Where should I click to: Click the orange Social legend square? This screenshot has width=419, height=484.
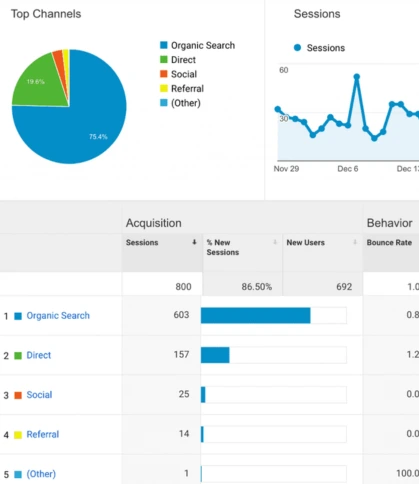(x=164, y=74)
